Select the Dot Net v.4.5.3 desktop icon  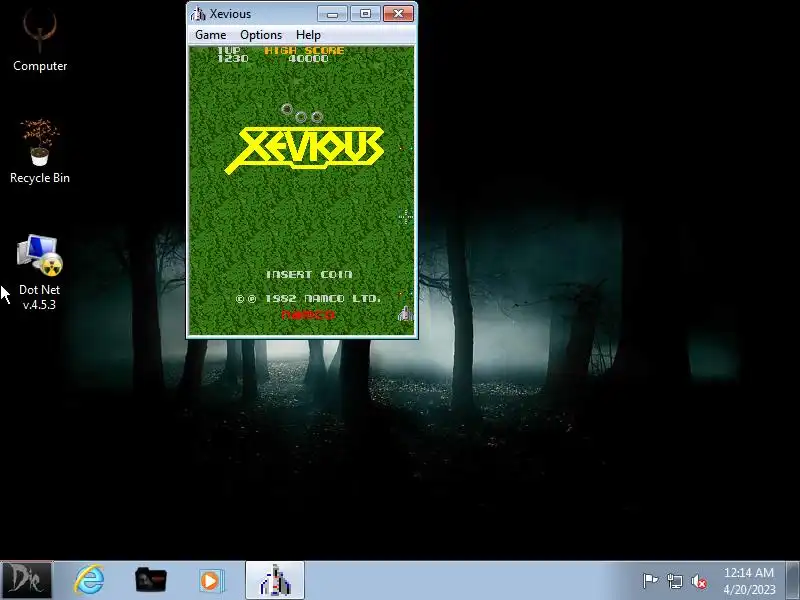(39, 272)
